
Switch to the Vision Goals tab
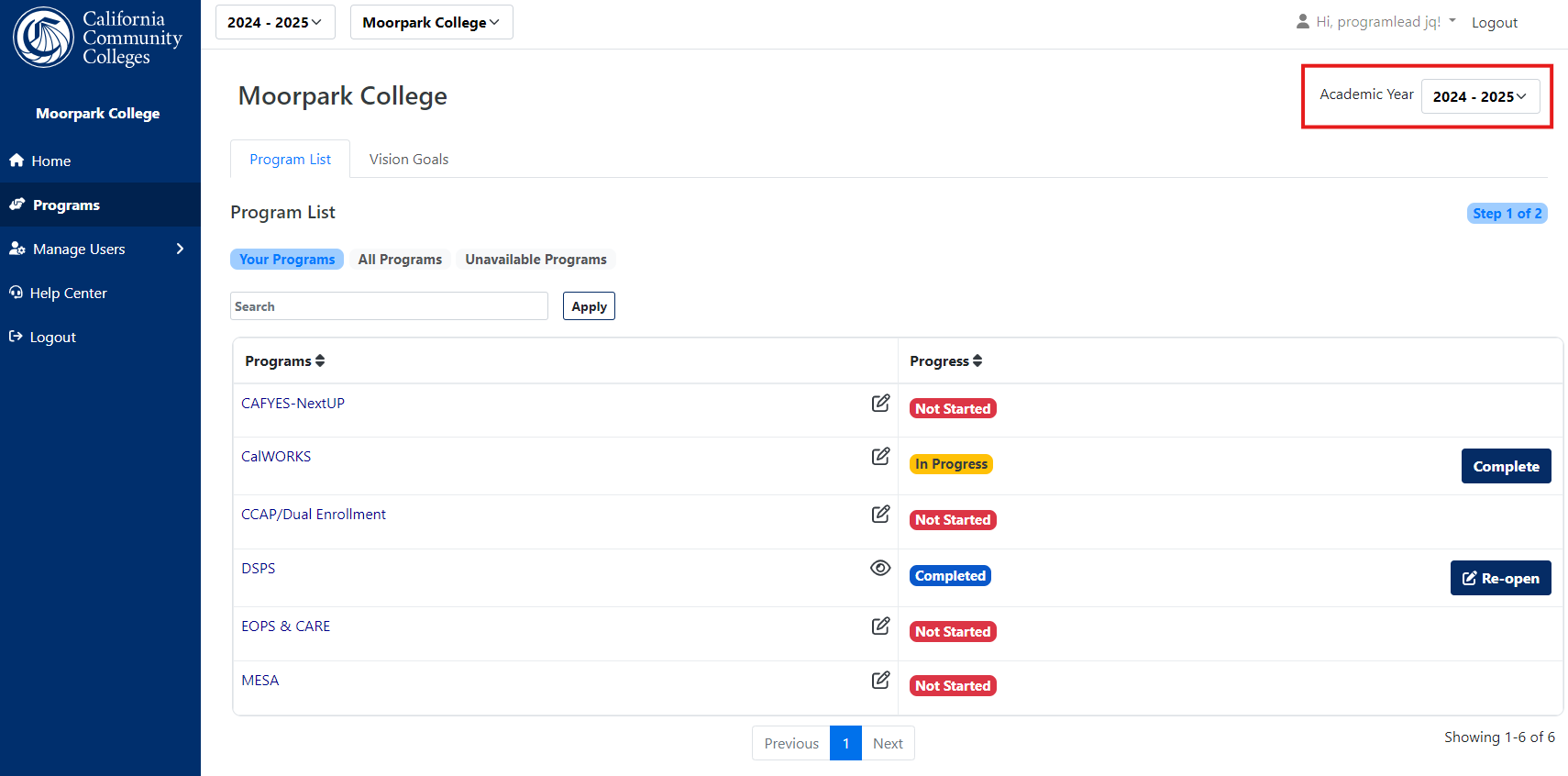tap(409, 159)
